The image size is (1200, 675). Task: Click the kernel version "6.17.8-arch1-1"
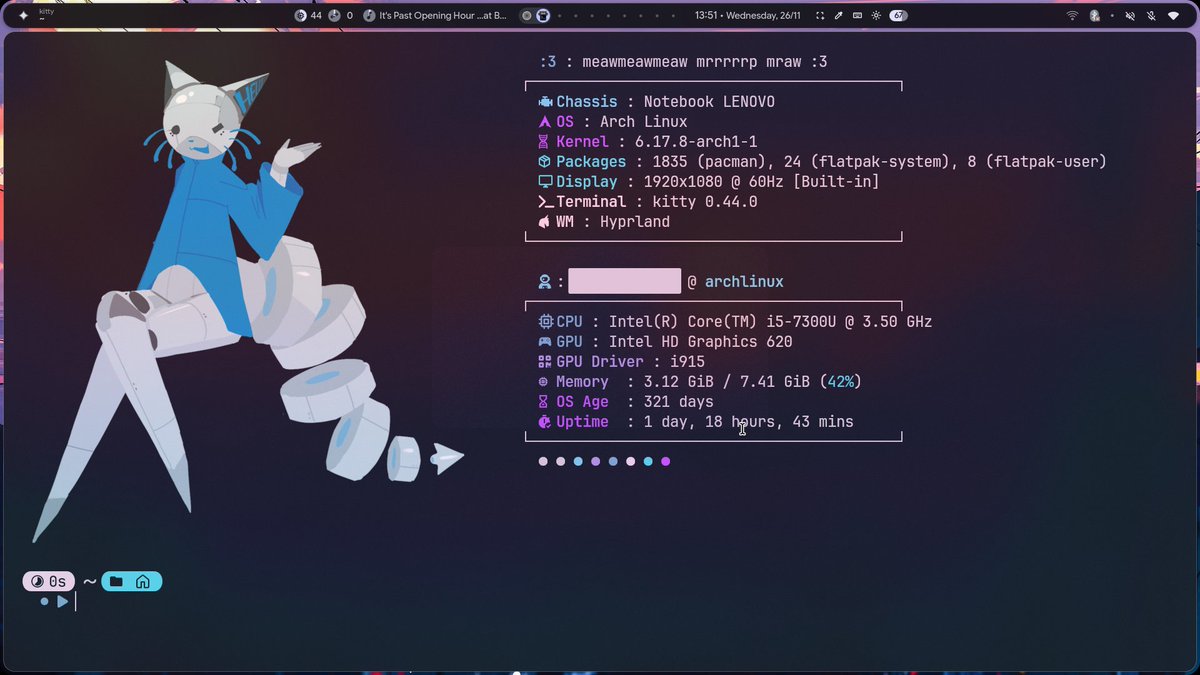[696, 142]
